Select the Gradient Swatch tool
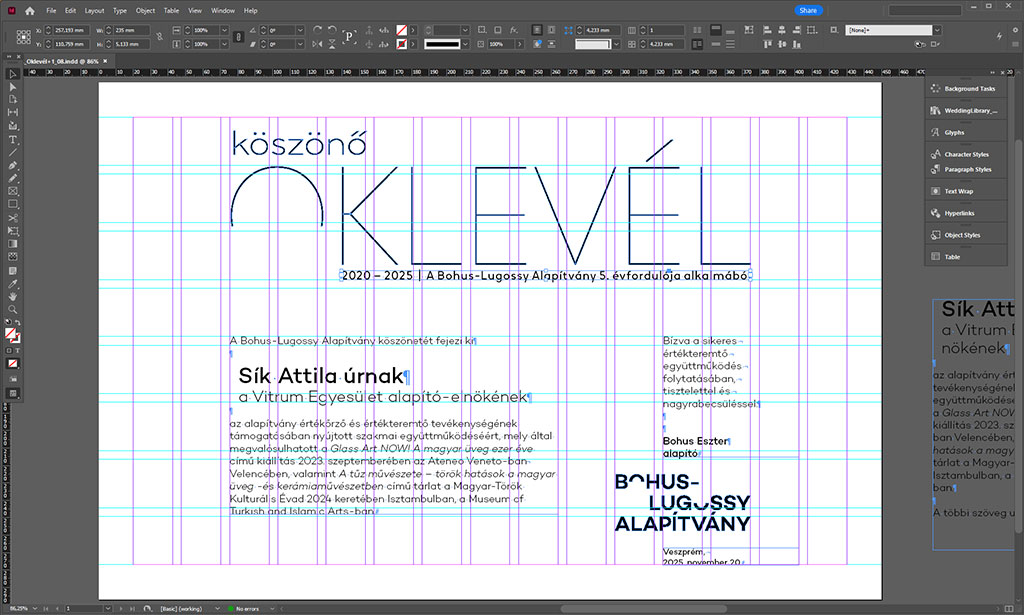 pyautogui.click(x=12, y=244)
